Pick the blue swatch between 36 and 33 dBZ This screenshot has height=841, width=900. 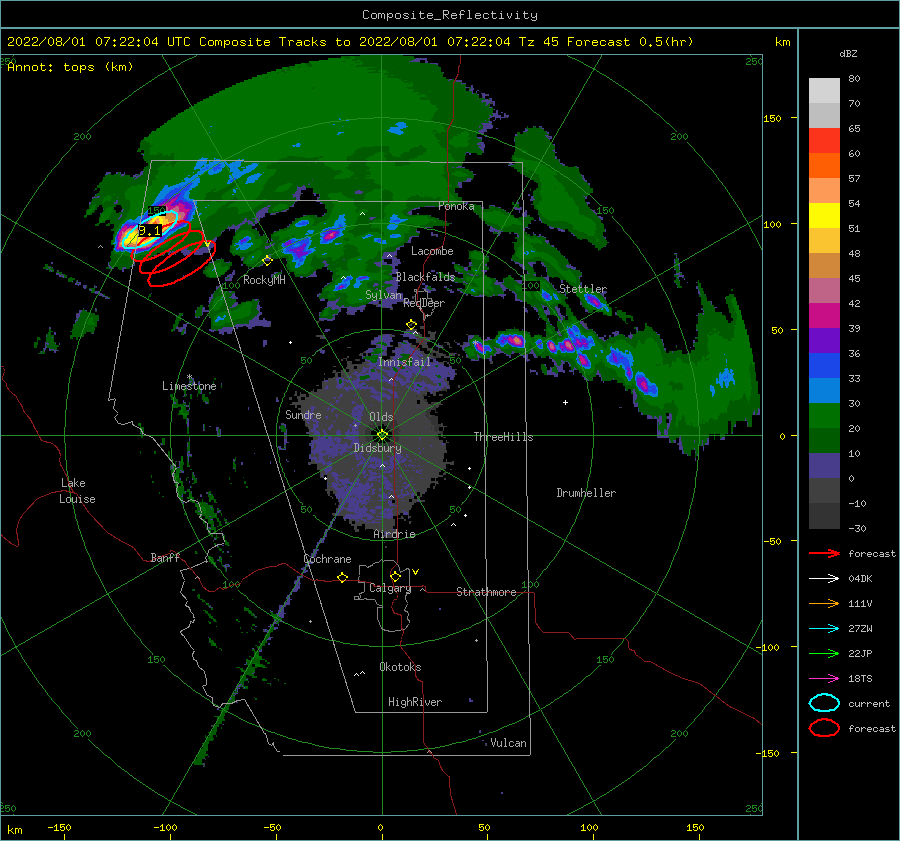(x=824, y=366)
